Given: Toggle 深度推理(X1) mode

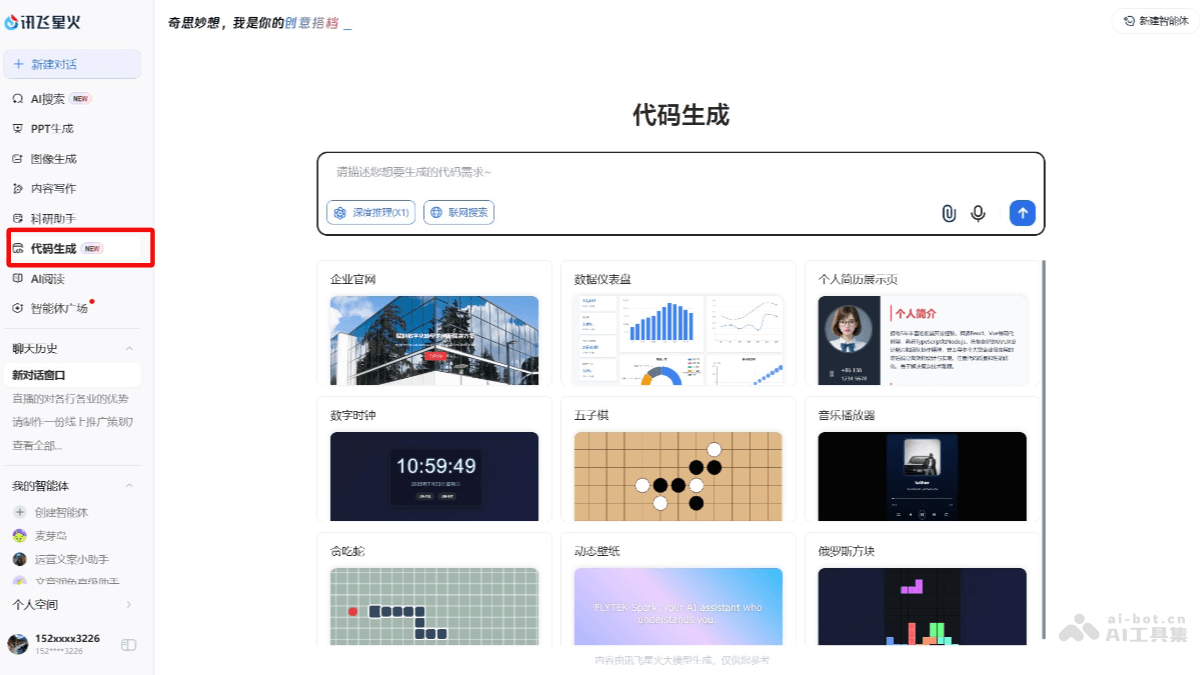Looking at the screenshot, I should [x=371, y=213].
